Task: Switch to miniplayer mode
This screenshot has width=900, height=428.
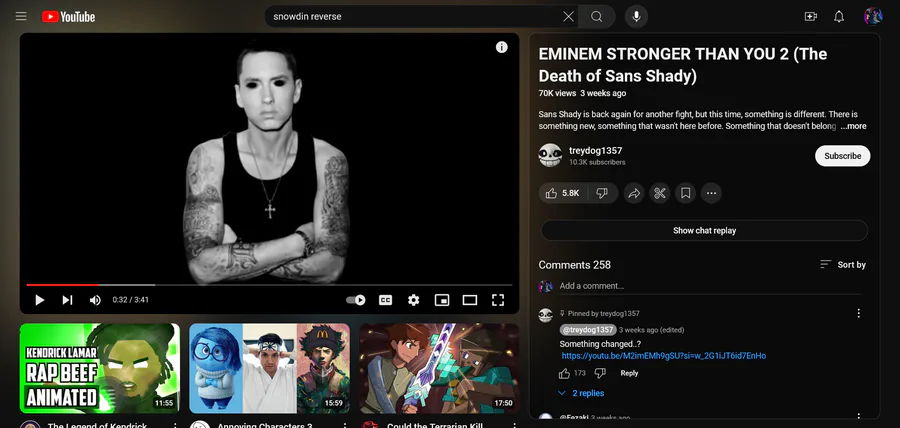Action: (442, 299)
